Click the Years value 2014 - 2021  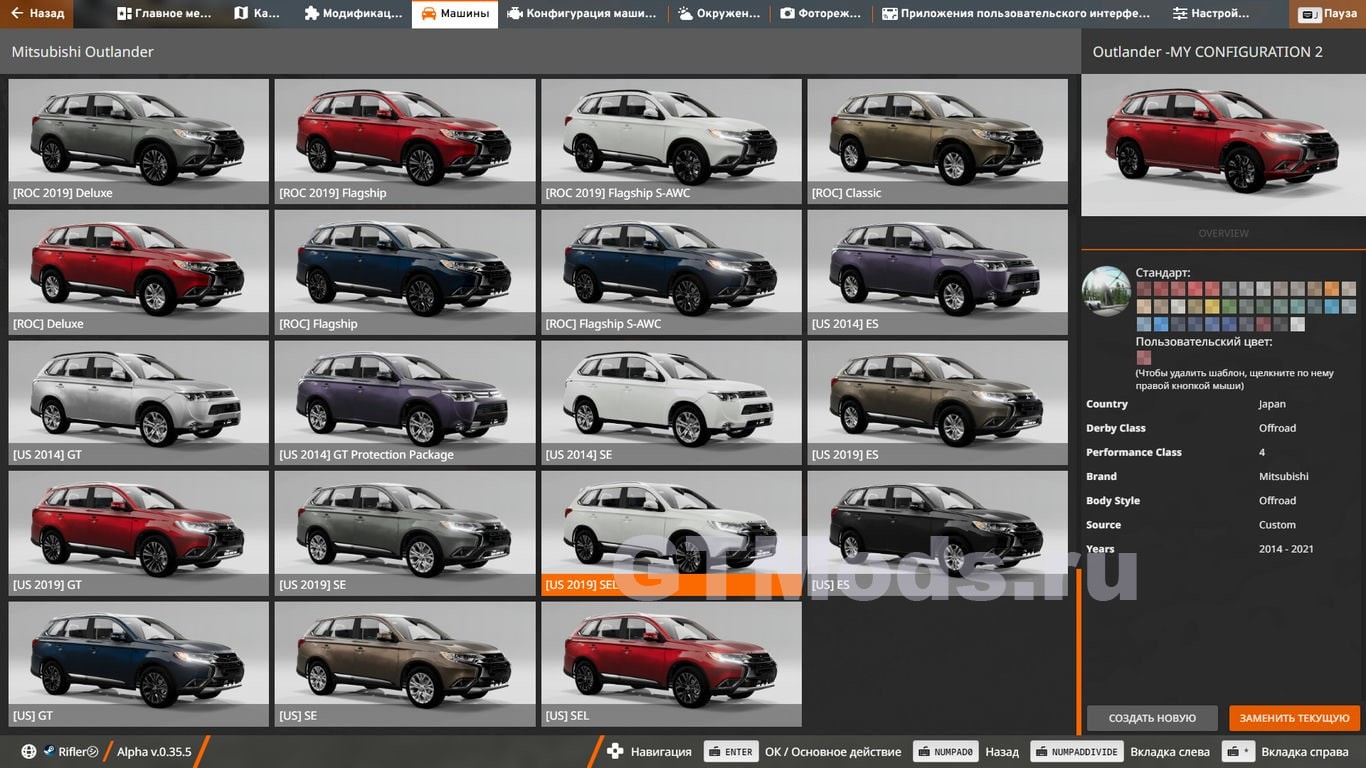[1286, 549]
